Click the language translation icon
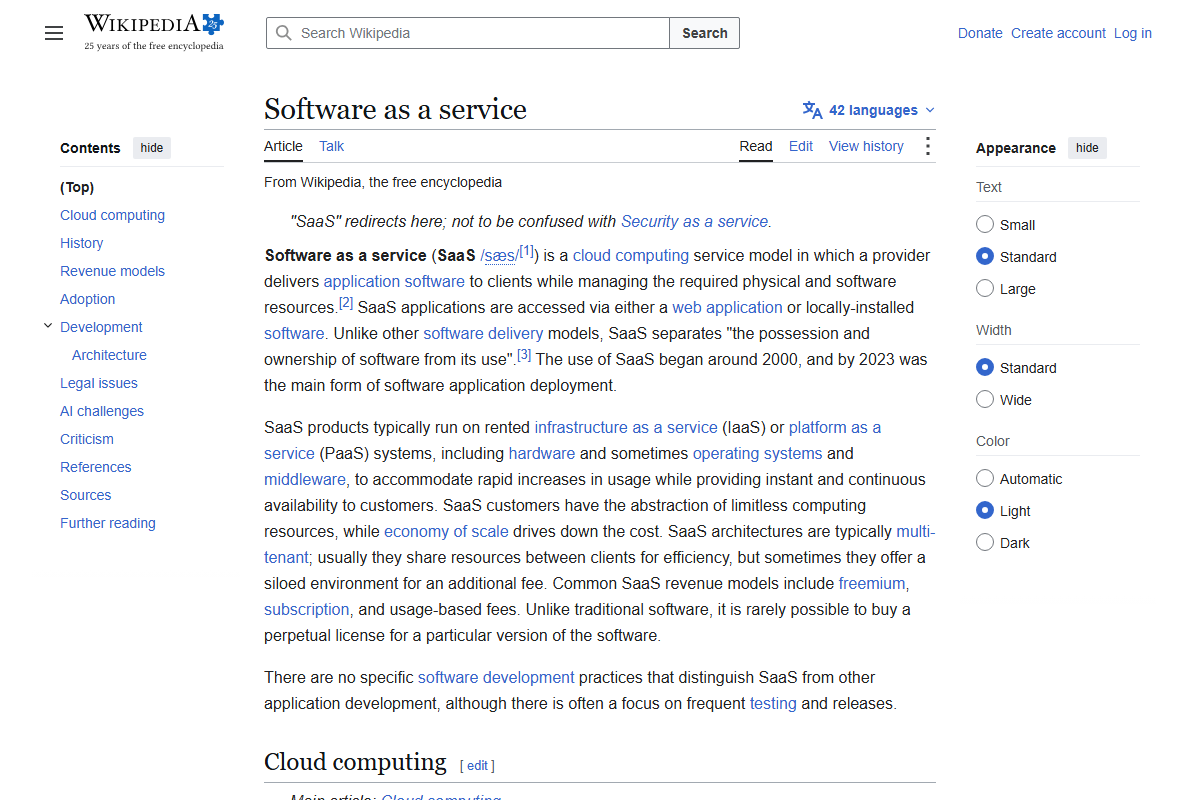Viewport: 1200px width, 800px height. pos(812,110)
